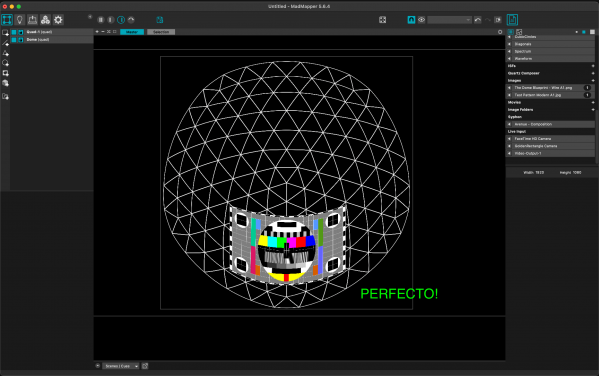Click the teal dot filter in media header

584,32
